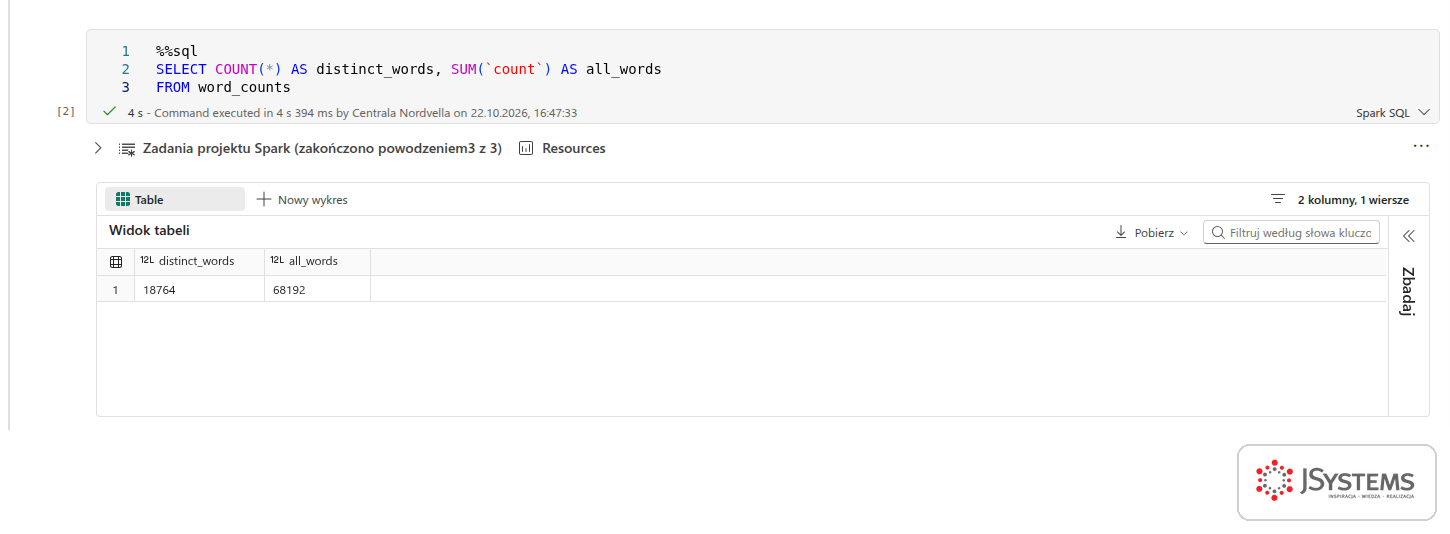The height and width of the screenshot is (534, 1450).
Task: Click the table grid select-all icon
Action: coord(116,262)
